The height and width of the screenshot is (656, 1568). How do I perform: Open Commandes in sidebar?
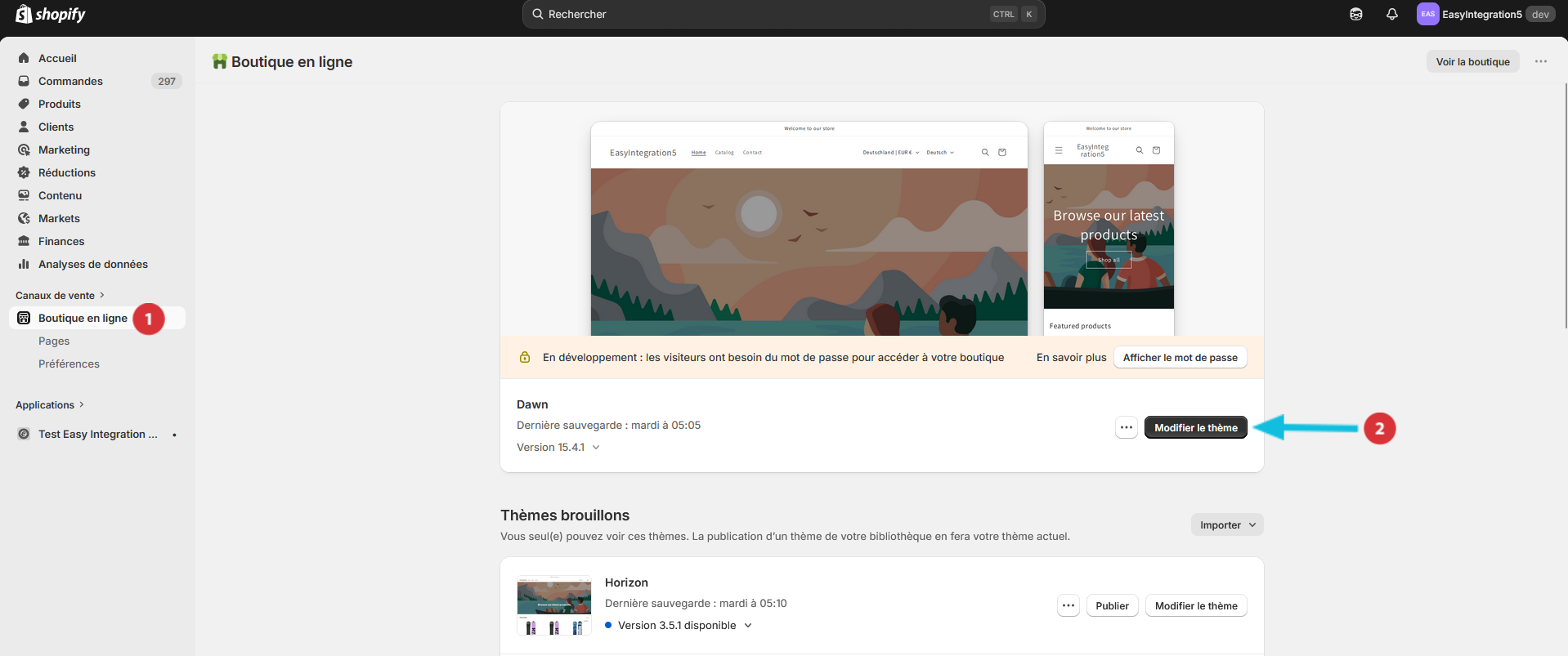tap(70, 81)
